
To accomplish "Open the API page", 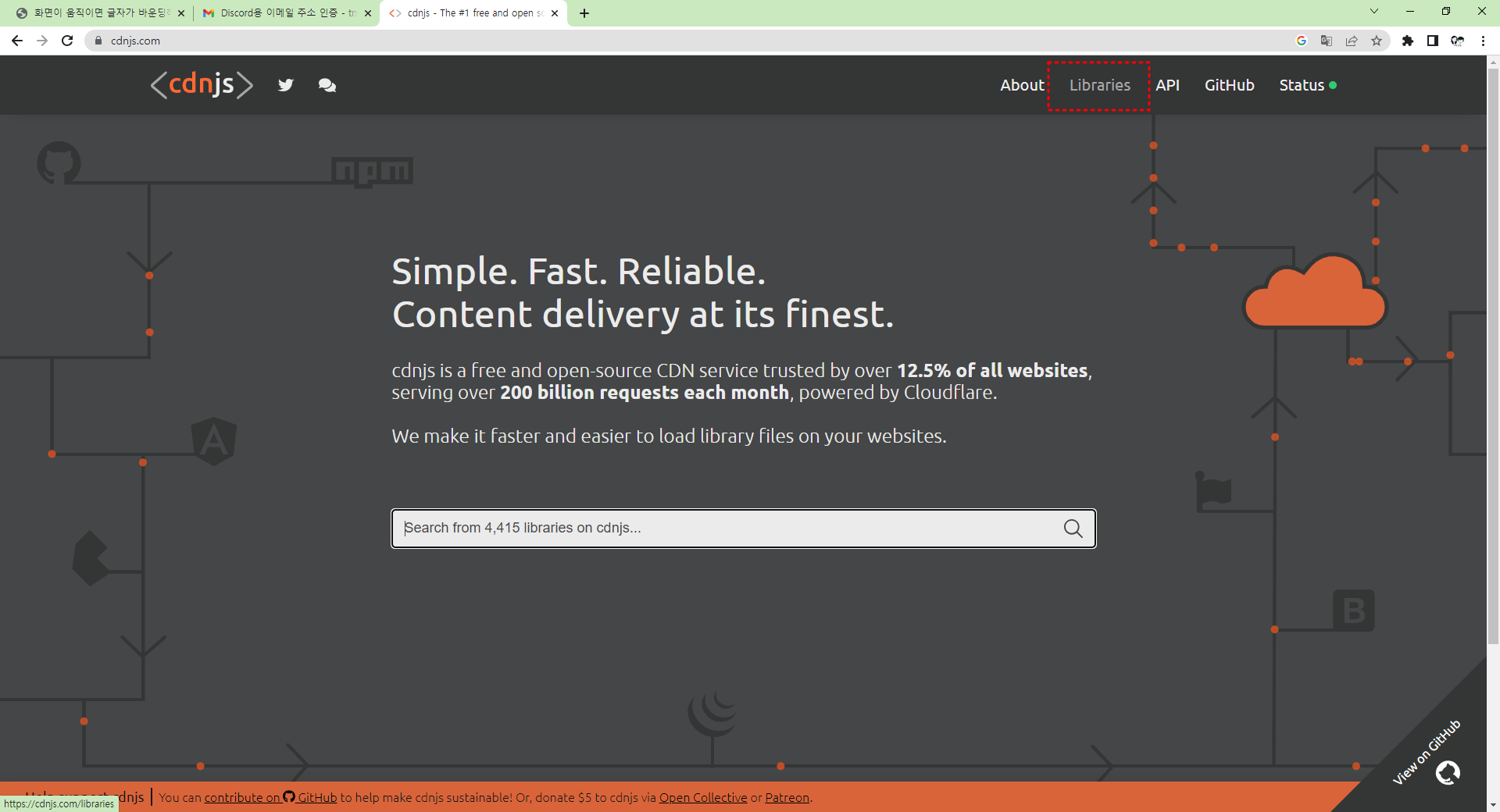I will (1167, 85).
